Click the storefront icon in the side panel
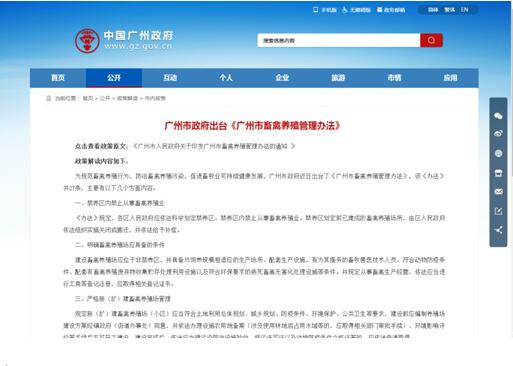Screen dimensions: 513x366 tap(498, 173)
